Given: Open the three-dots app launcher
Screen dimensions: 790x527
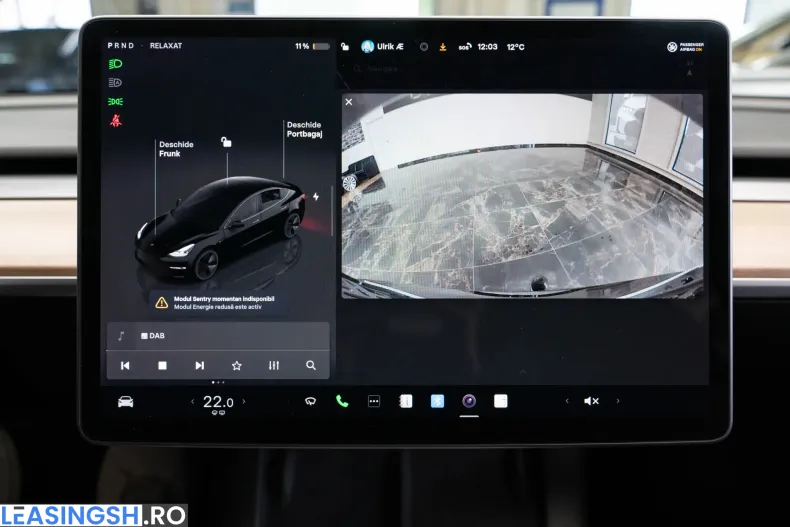Looking at the screenshot, I should pos(374,401).
